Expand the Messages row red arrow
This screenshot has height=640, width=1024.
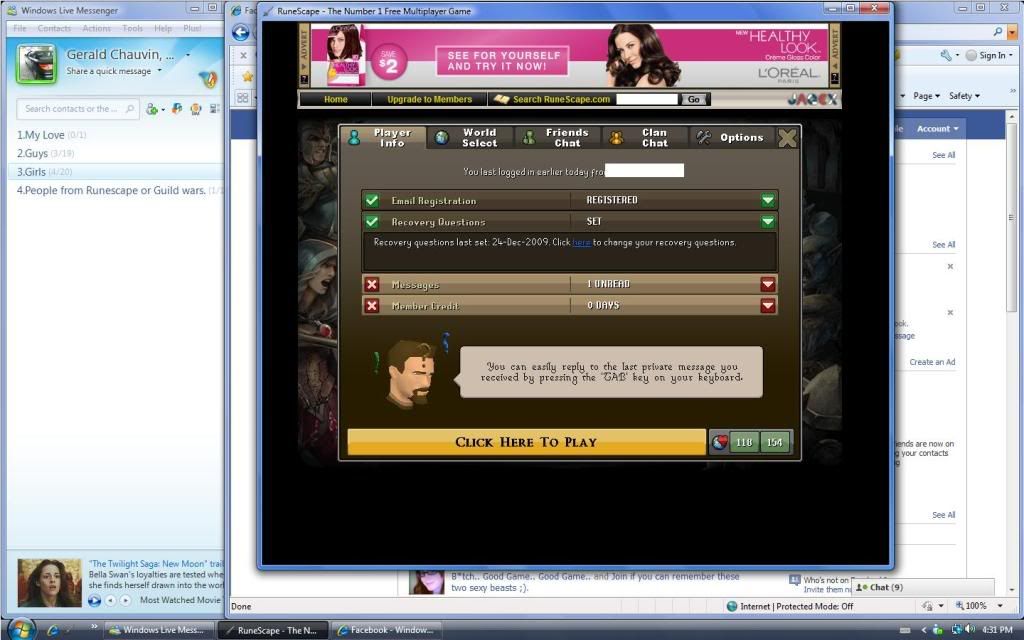click(768, 284)
